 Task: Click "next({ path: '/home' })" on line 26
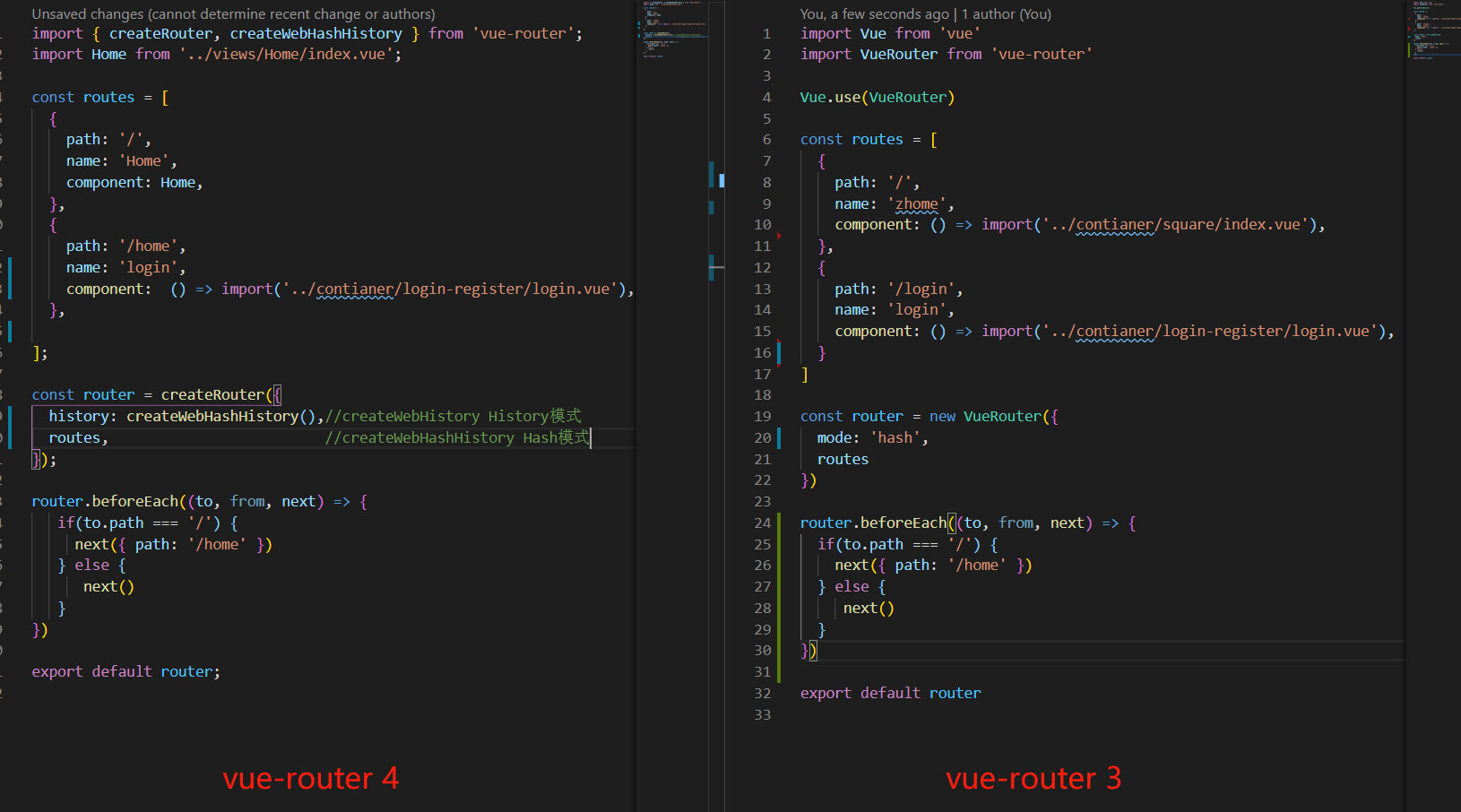point(933,566)
